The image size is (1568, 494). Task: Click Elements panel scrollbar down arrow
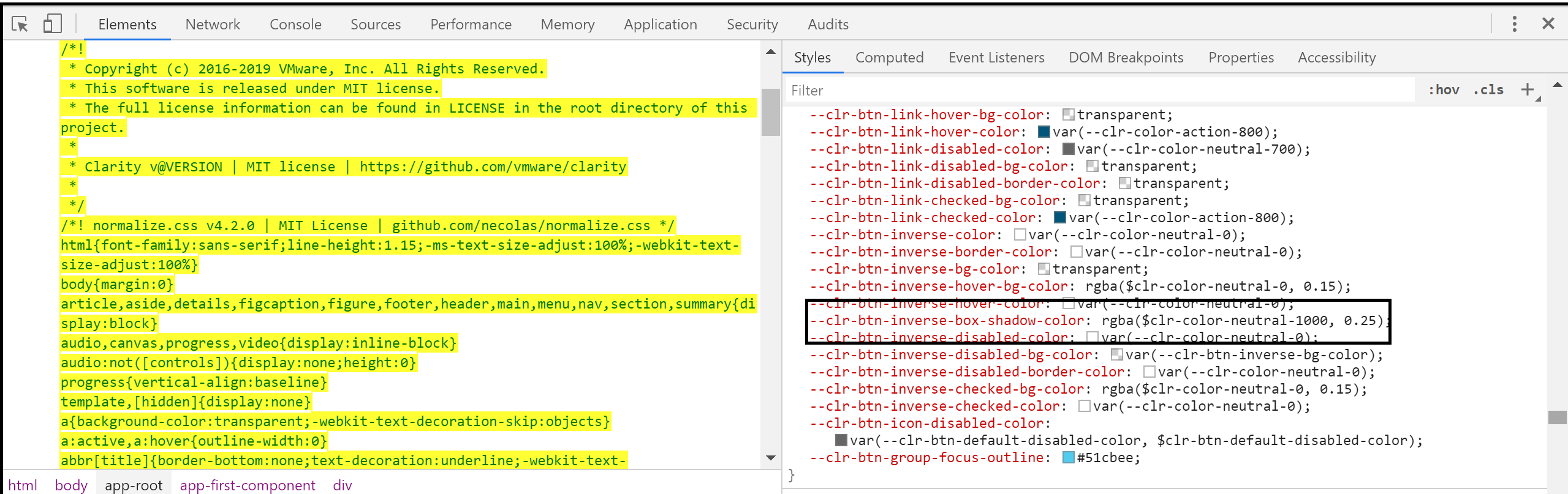[x=771, y=458]
